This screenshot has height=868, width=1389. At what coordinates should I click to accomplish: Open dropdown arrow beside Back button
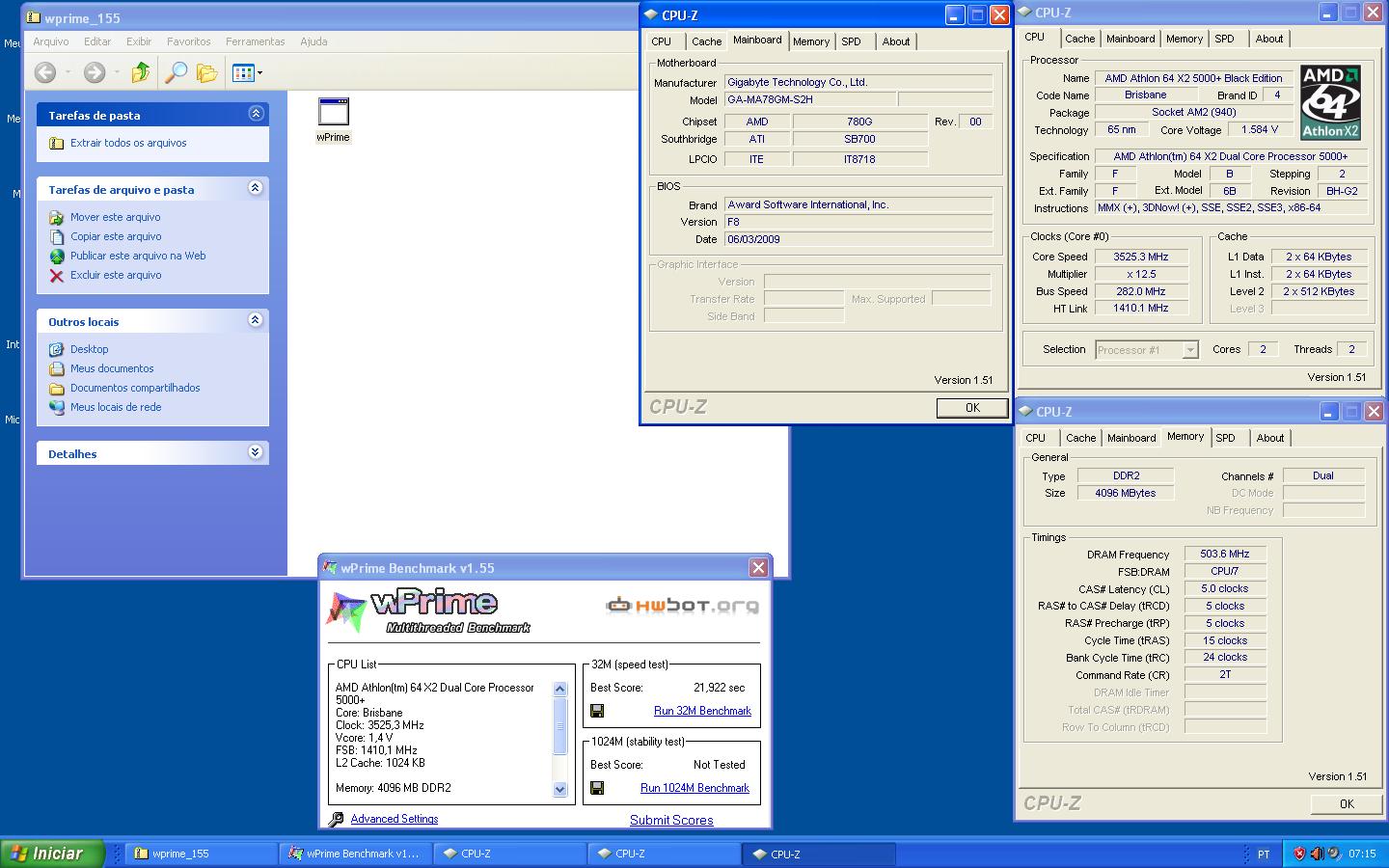point(68,72)
